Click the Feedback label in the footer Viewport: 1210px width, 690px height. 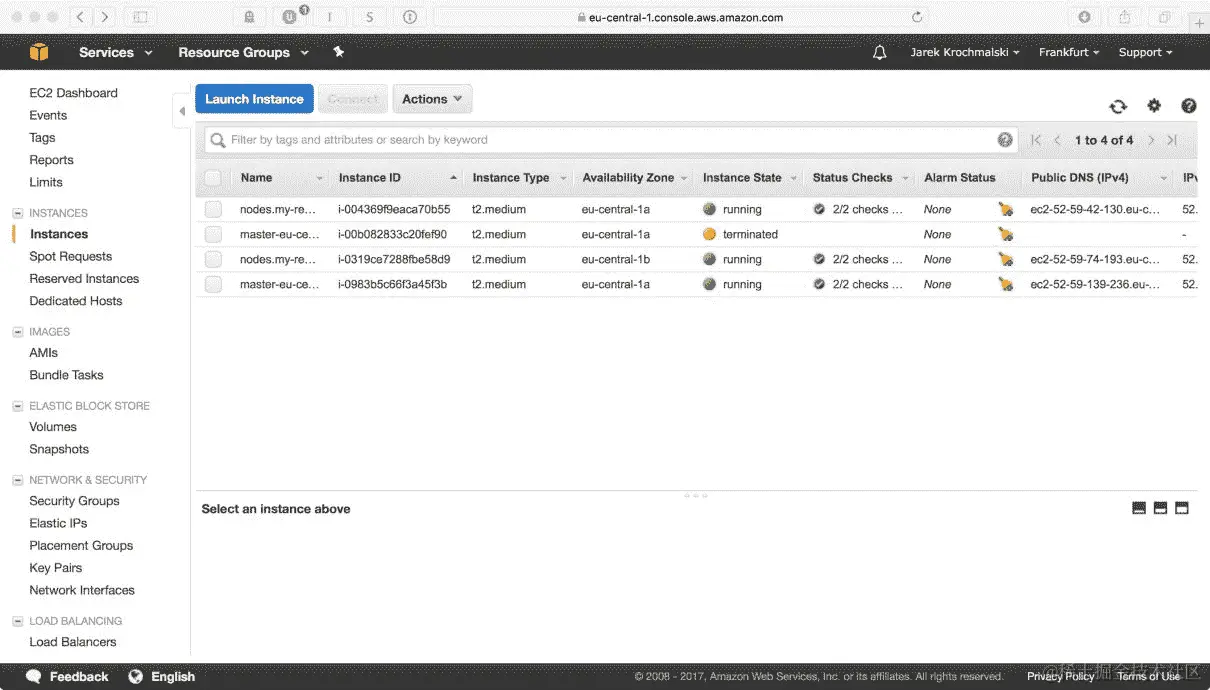coord(79,677)
